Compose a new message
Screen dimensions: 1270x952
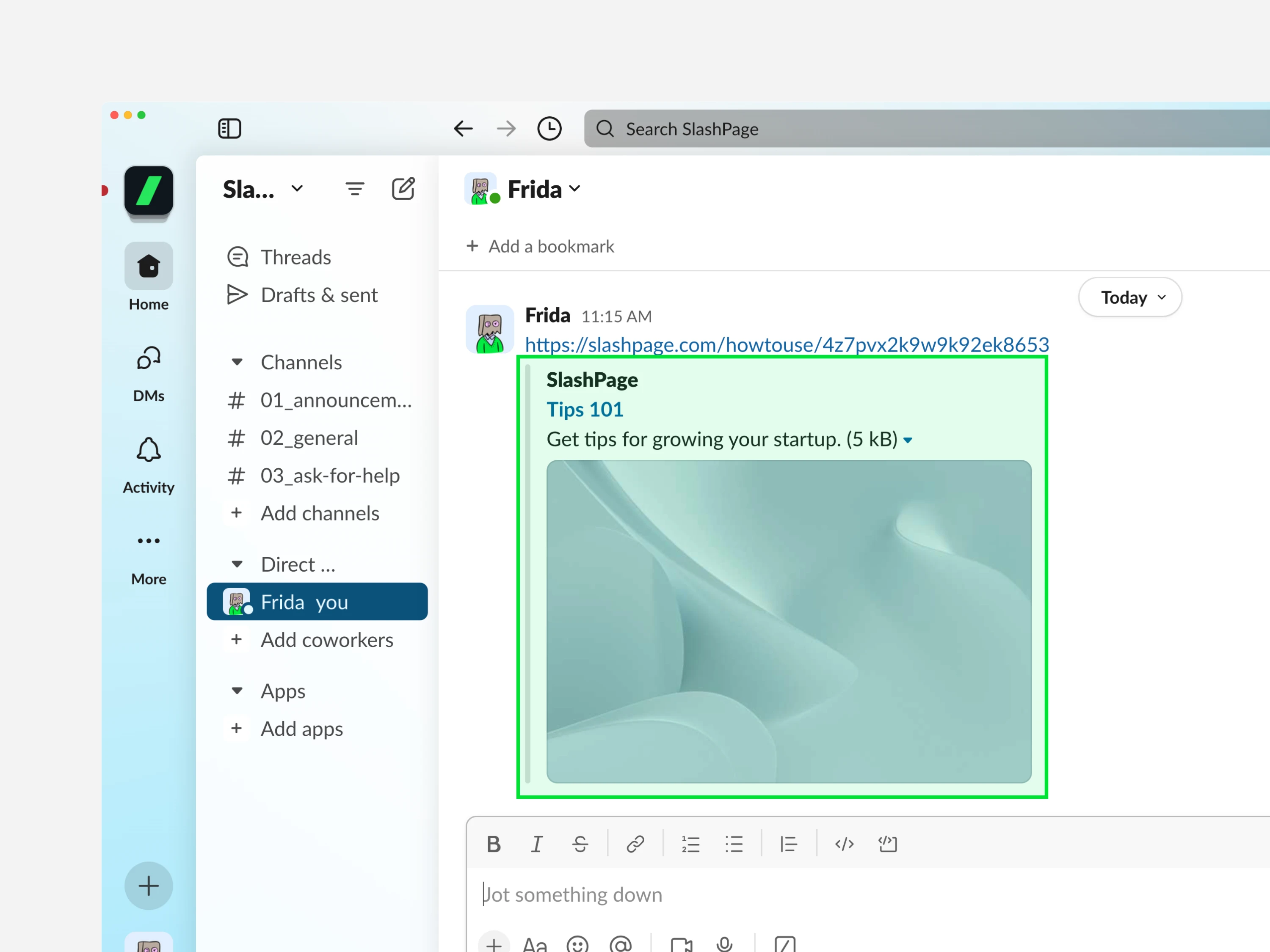coord(403,189)
